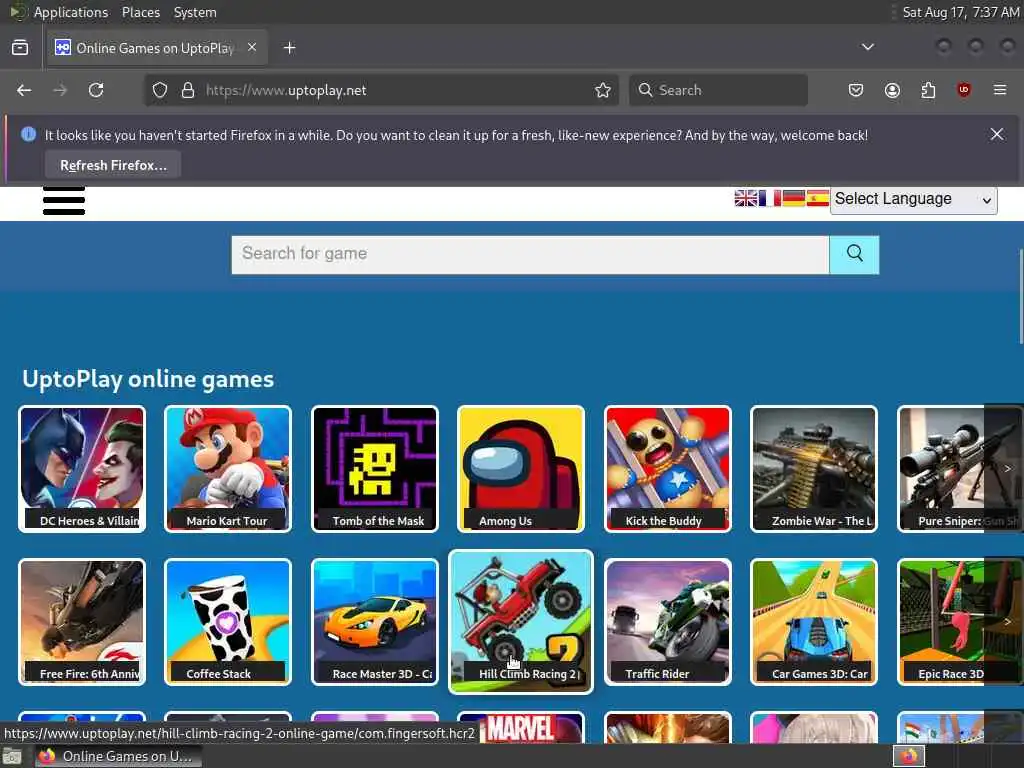
Task: Click the Search for game field
Action: point(530,255)
